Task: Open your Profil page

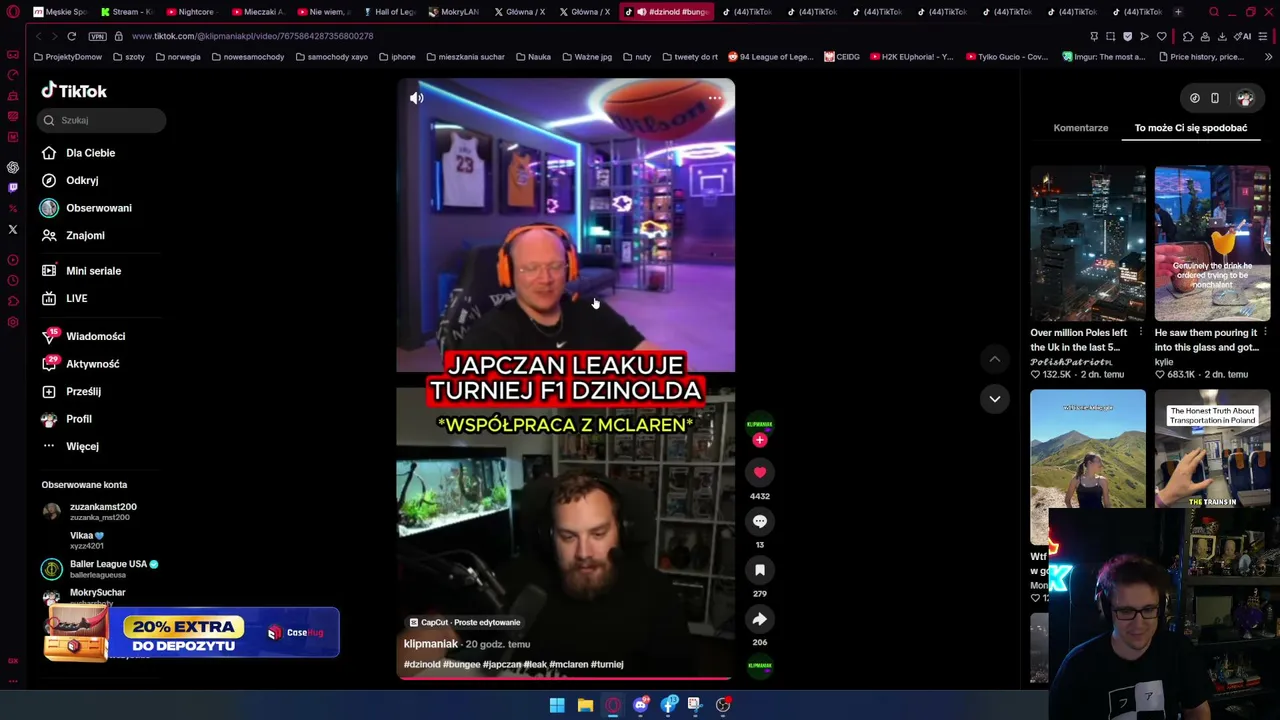Action: coord(67,419)
